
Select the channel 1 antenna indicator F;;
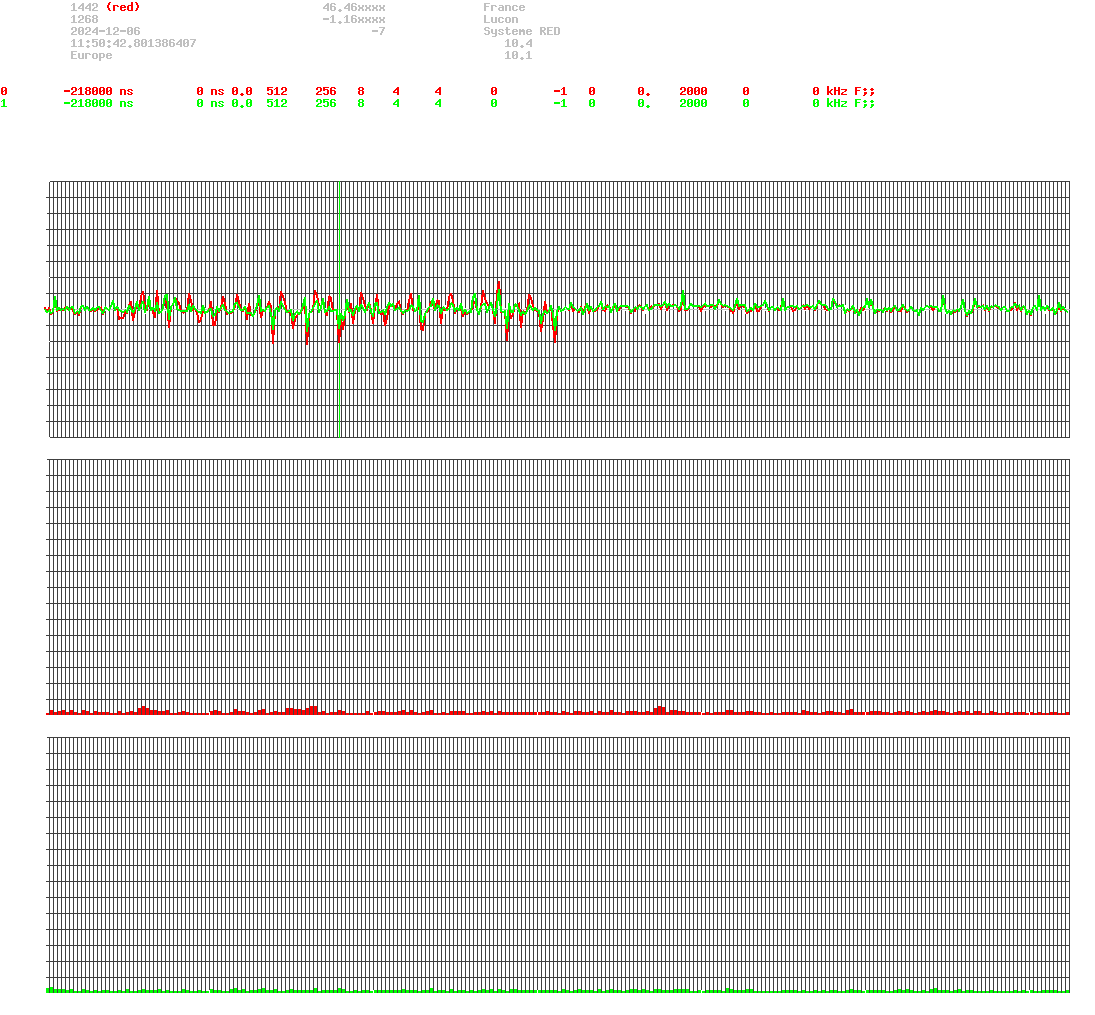[865, 103]
